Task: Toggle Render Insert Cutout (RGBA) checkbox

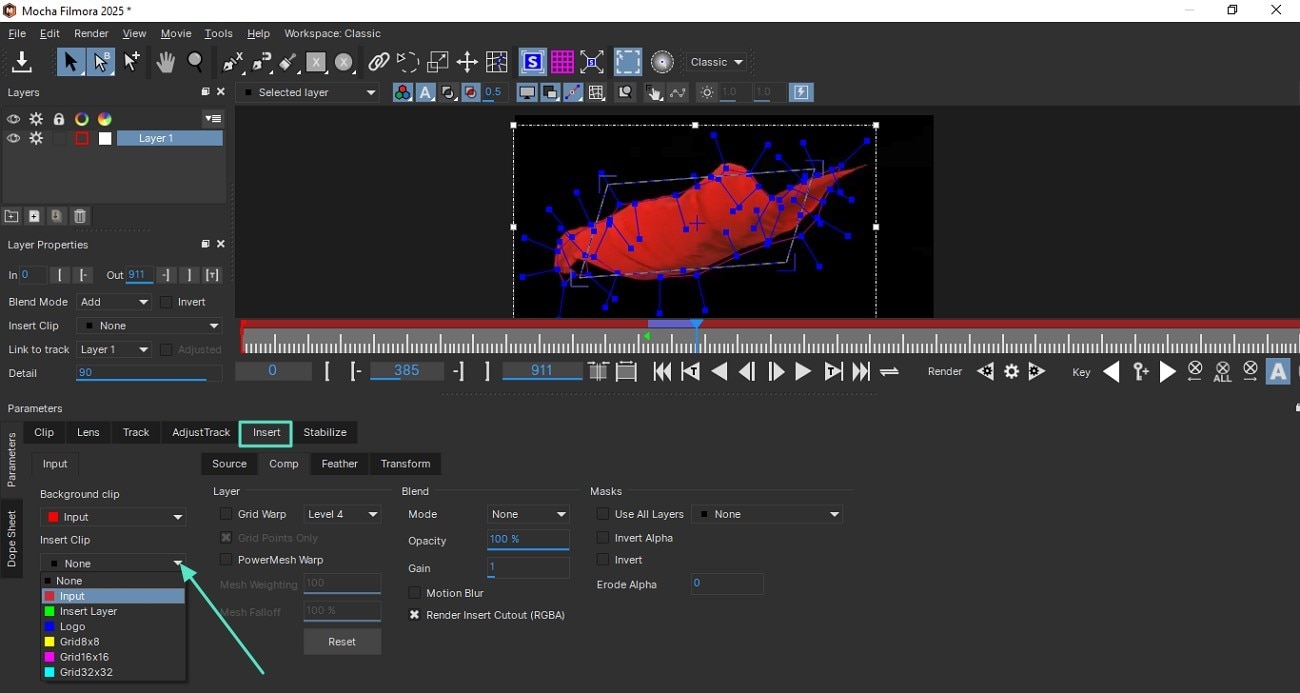Action: coord(414,615)
